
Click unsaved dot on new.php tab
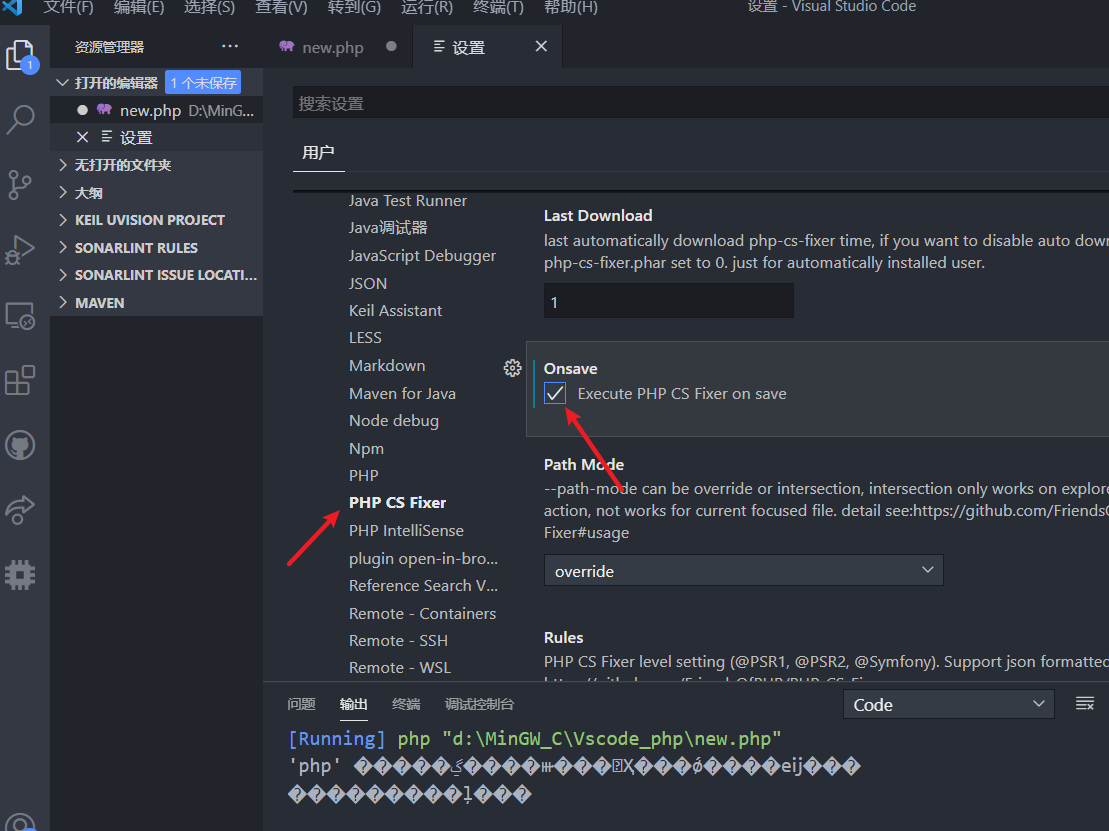pos(391,47)
